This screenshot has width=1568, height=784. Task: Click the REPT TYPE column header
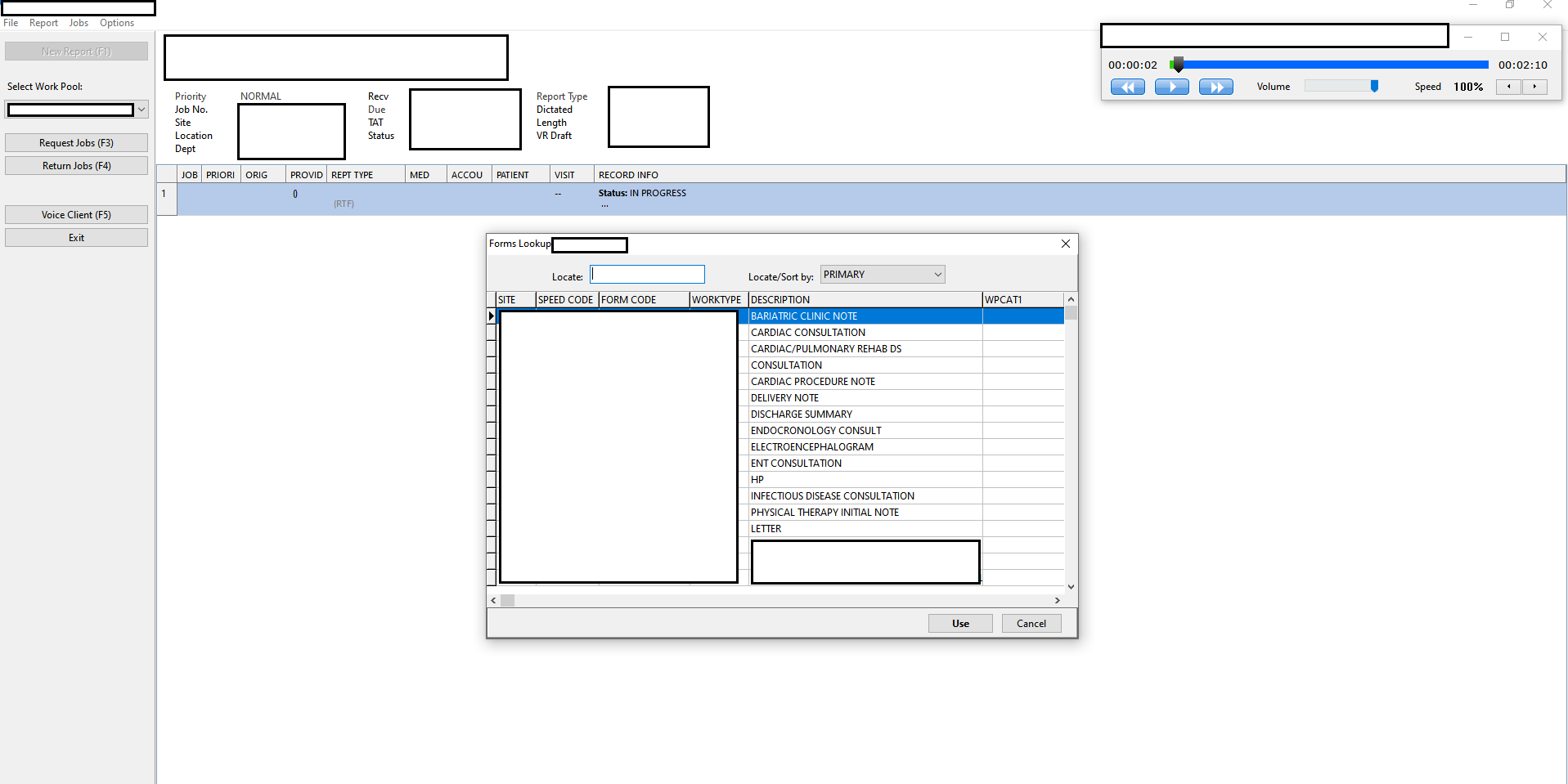coord(366,175)
